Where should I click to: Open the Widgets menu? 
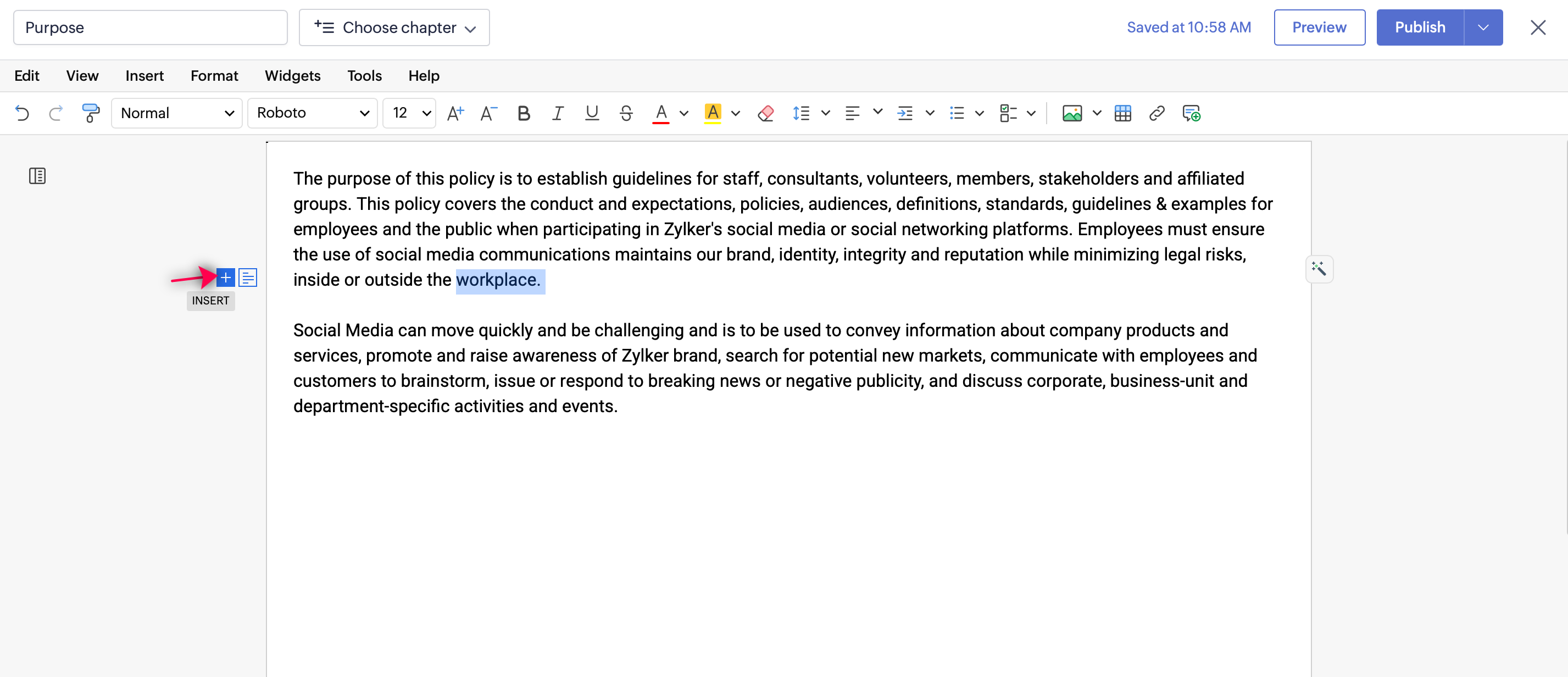[x=292, y=76]
